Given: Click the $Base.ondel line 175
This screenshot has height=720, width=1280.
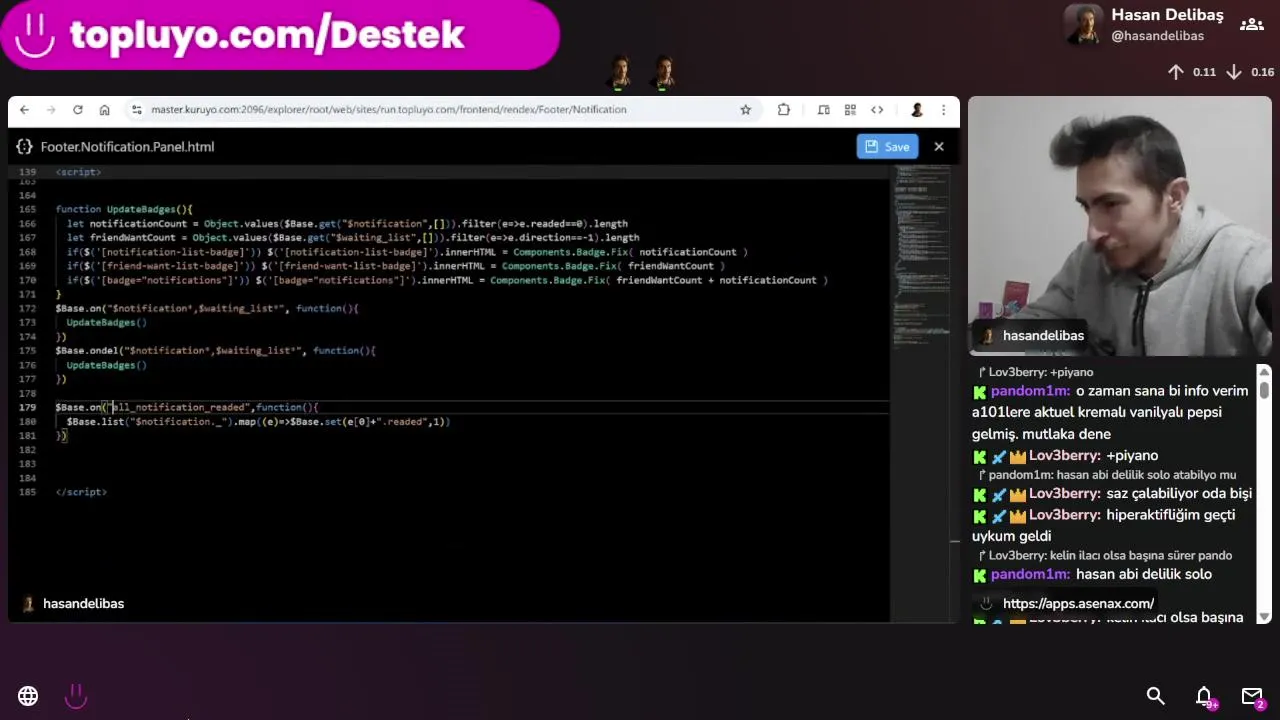Looking at the screenshot, I should (215, 351).
